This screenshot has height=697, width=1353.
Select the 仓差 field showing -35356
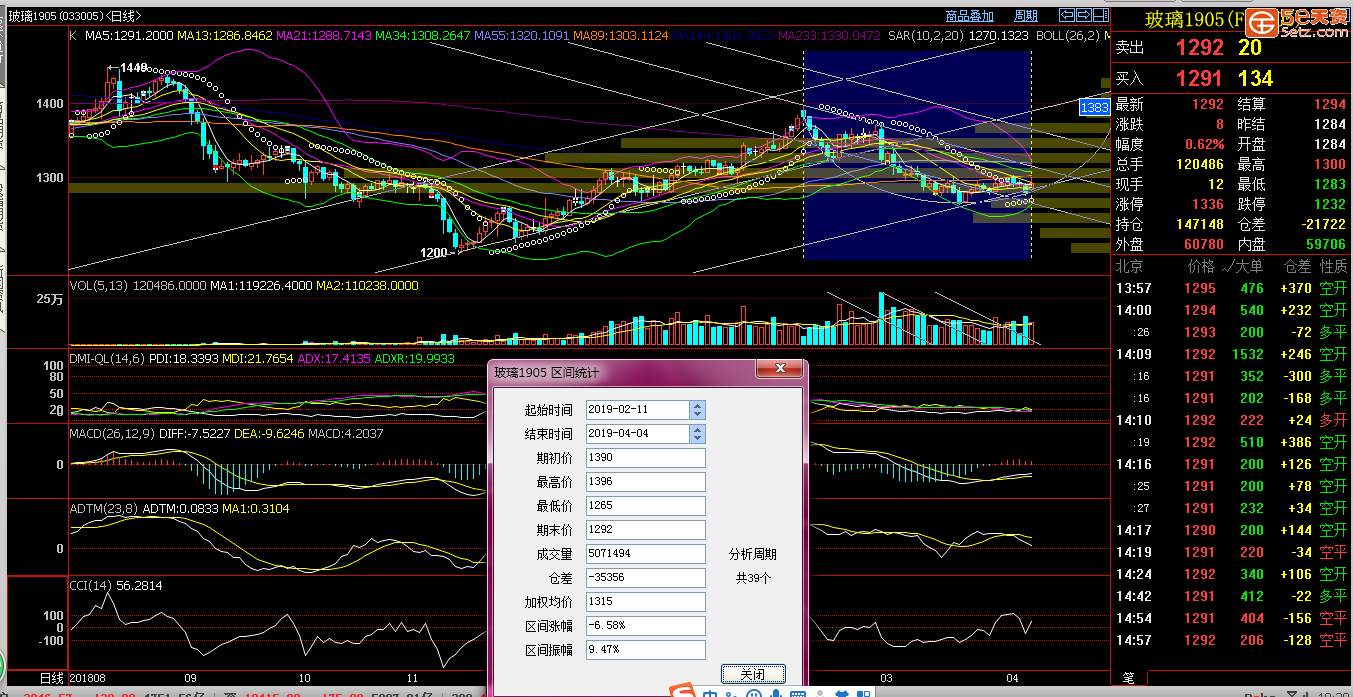click(x=645, y=578)
